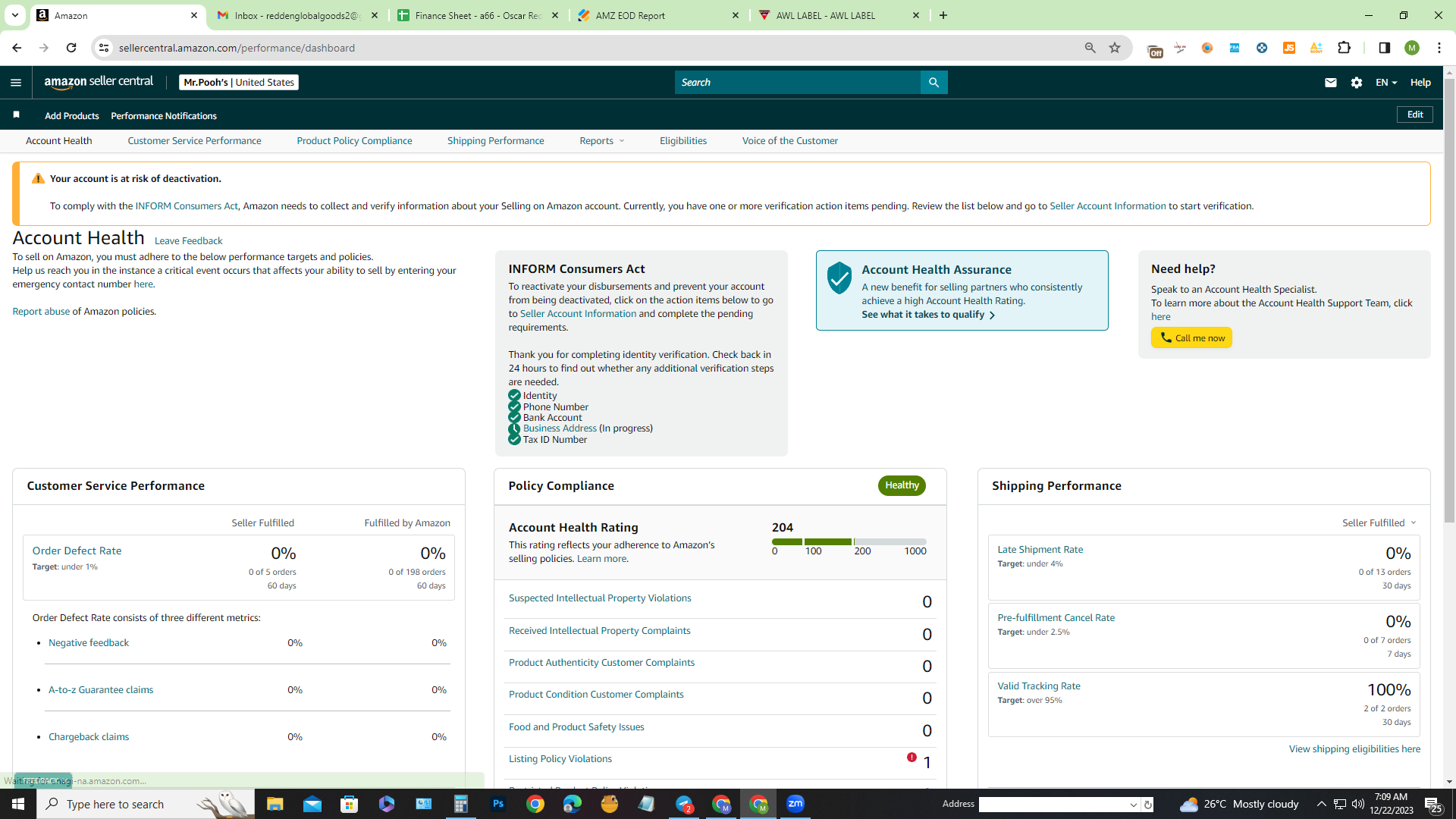
Task: Show hidden system tray icons chevron
Action: tap(1321, 804)
